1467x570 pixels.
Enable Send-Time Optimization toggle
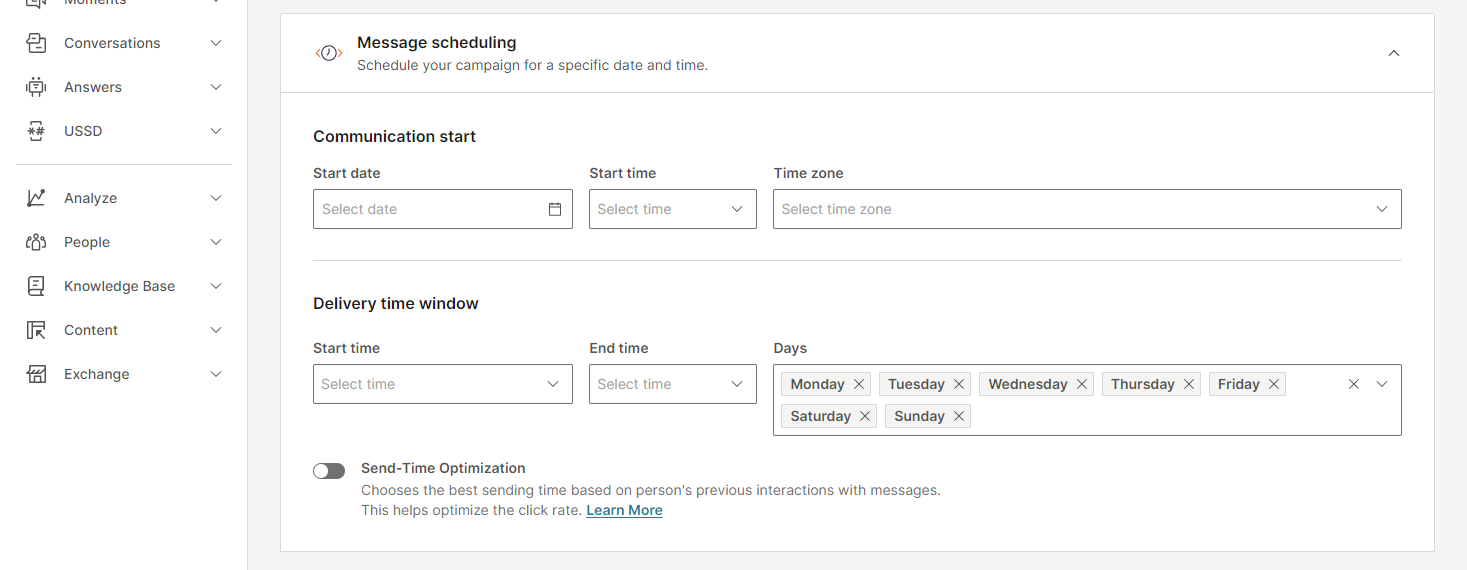[x=329, y=471]
